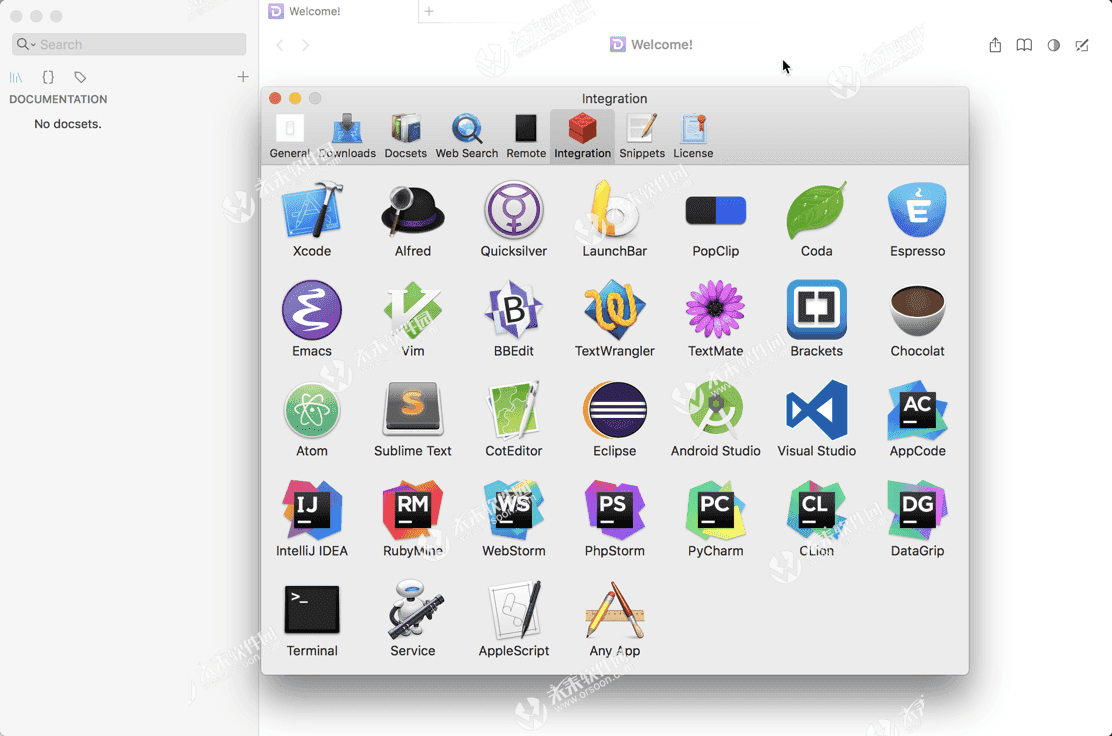
Task: Open WebStorm integration
Action: tap(513, 510)
